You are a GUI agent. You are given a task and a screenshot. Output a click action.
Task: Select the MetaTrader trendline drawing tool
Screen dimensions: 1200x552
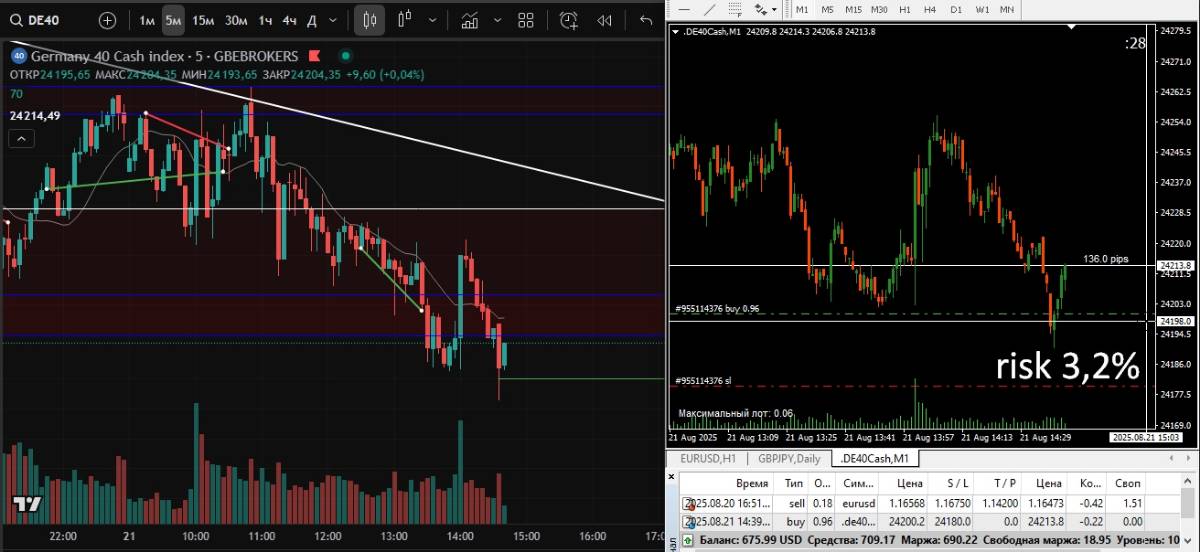click(x=709, y=9)
